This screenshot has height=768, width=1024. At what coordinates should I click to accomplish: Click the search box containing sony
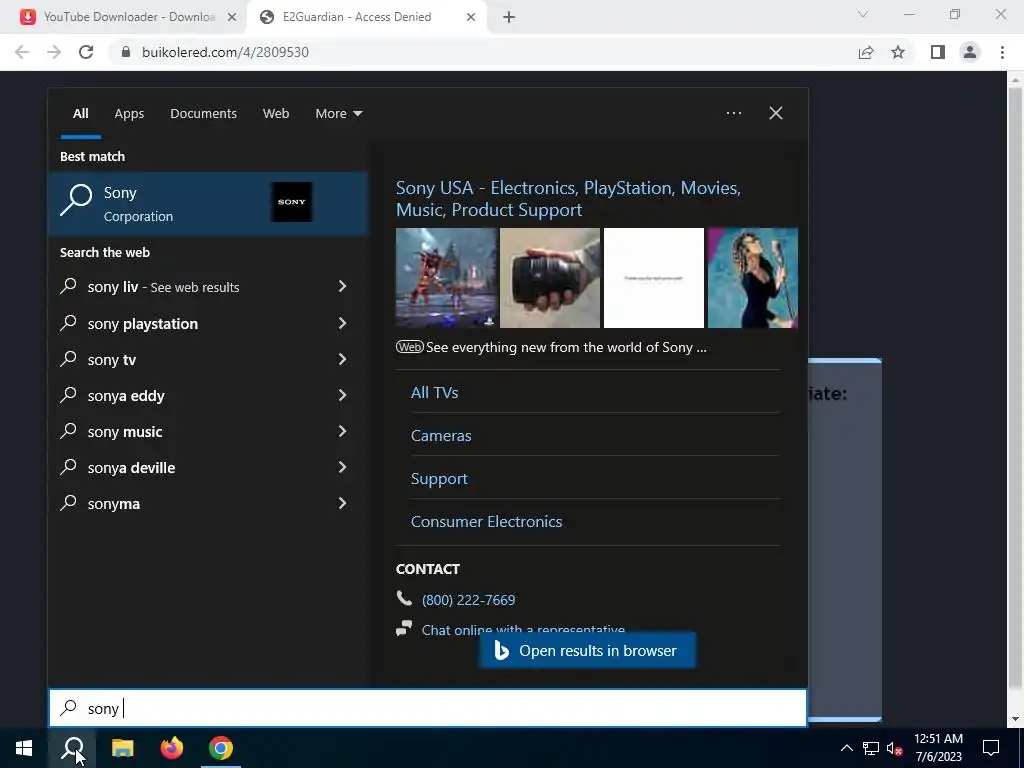coord(428,708)
